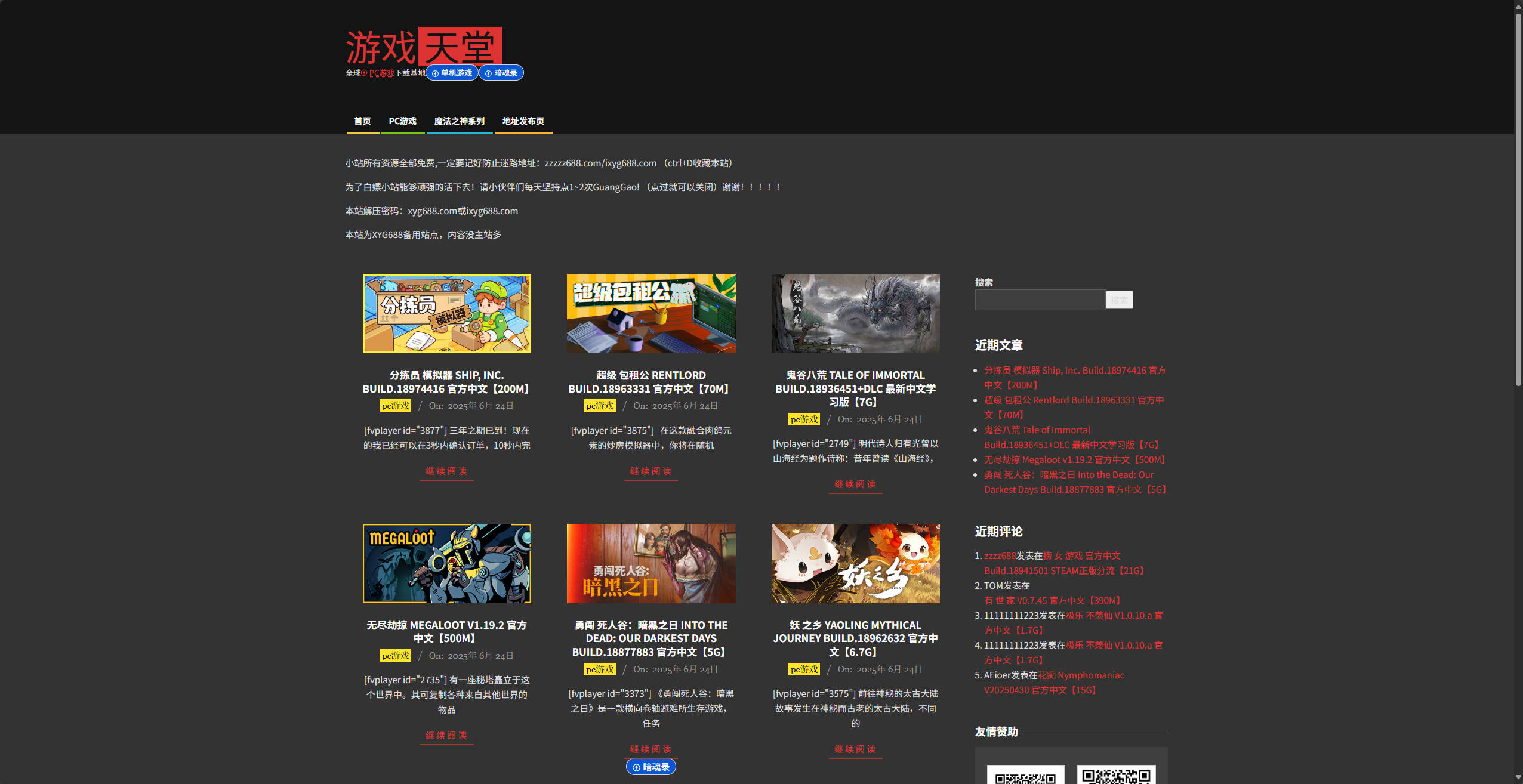Open the 鬼谷八荒 TALE OF IMMORTAL post title
The image size is (1523, 784).
[x=855, y=388]
